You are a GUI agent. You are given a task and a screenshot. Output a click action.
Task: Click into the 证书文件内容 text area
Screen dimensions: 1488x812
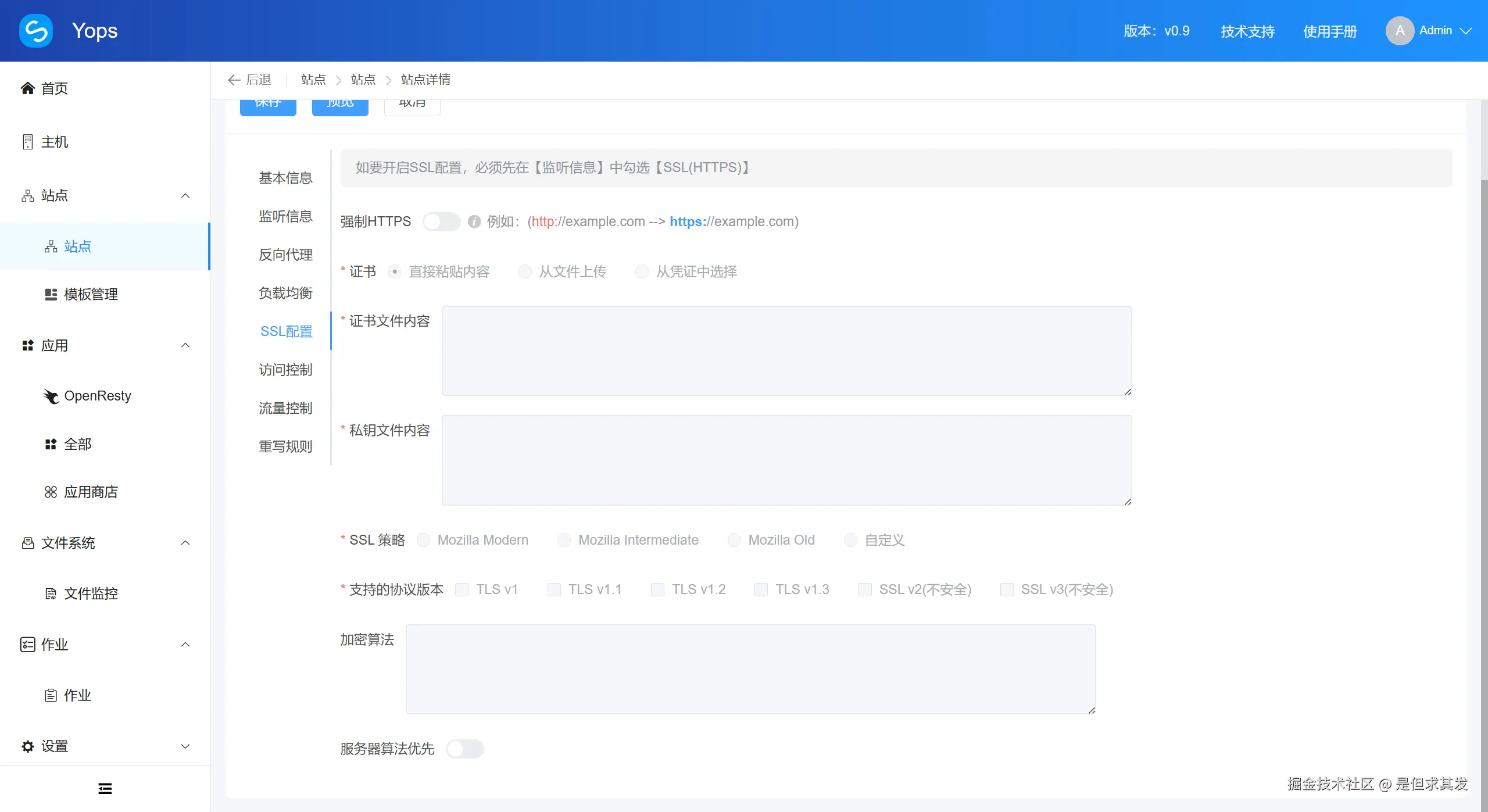[786, 351]
